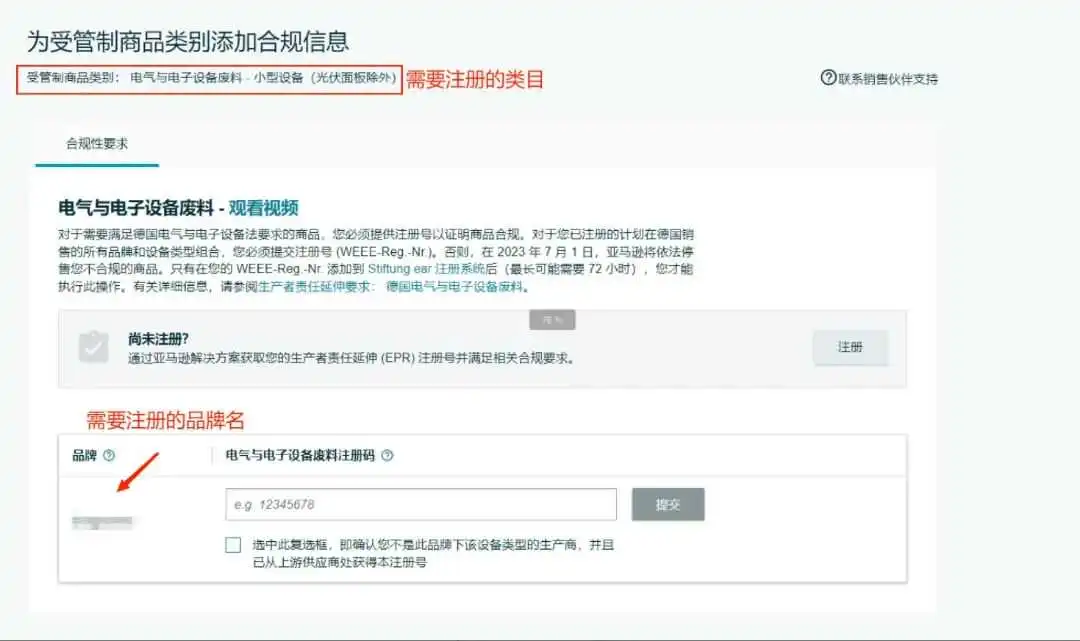Click the help icon beside 联系销售伙伴支持
The height and width of the screenshot is (641, 1080).
point(828,78)
